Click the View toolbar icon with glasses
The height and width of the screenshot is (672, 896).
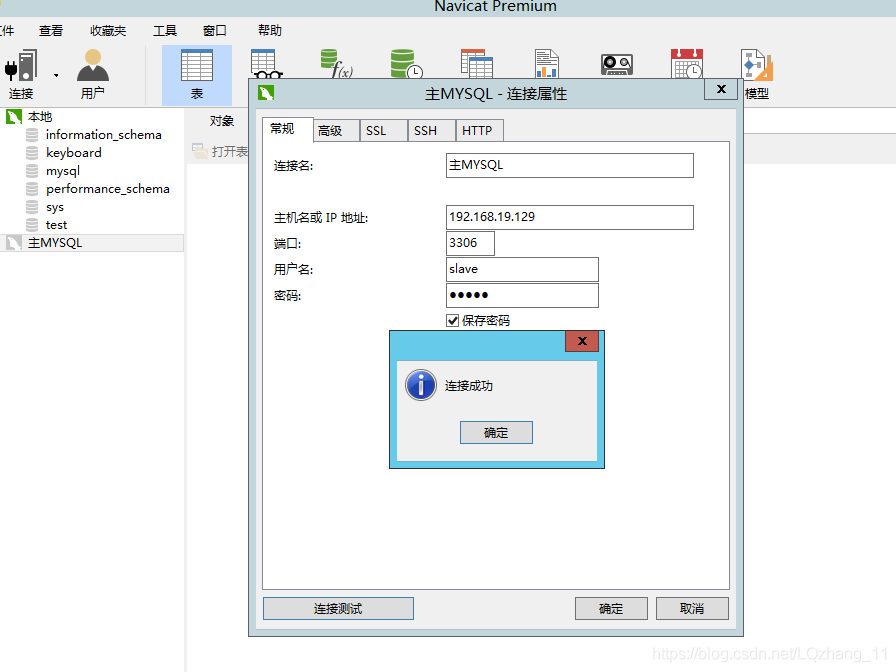266,64
